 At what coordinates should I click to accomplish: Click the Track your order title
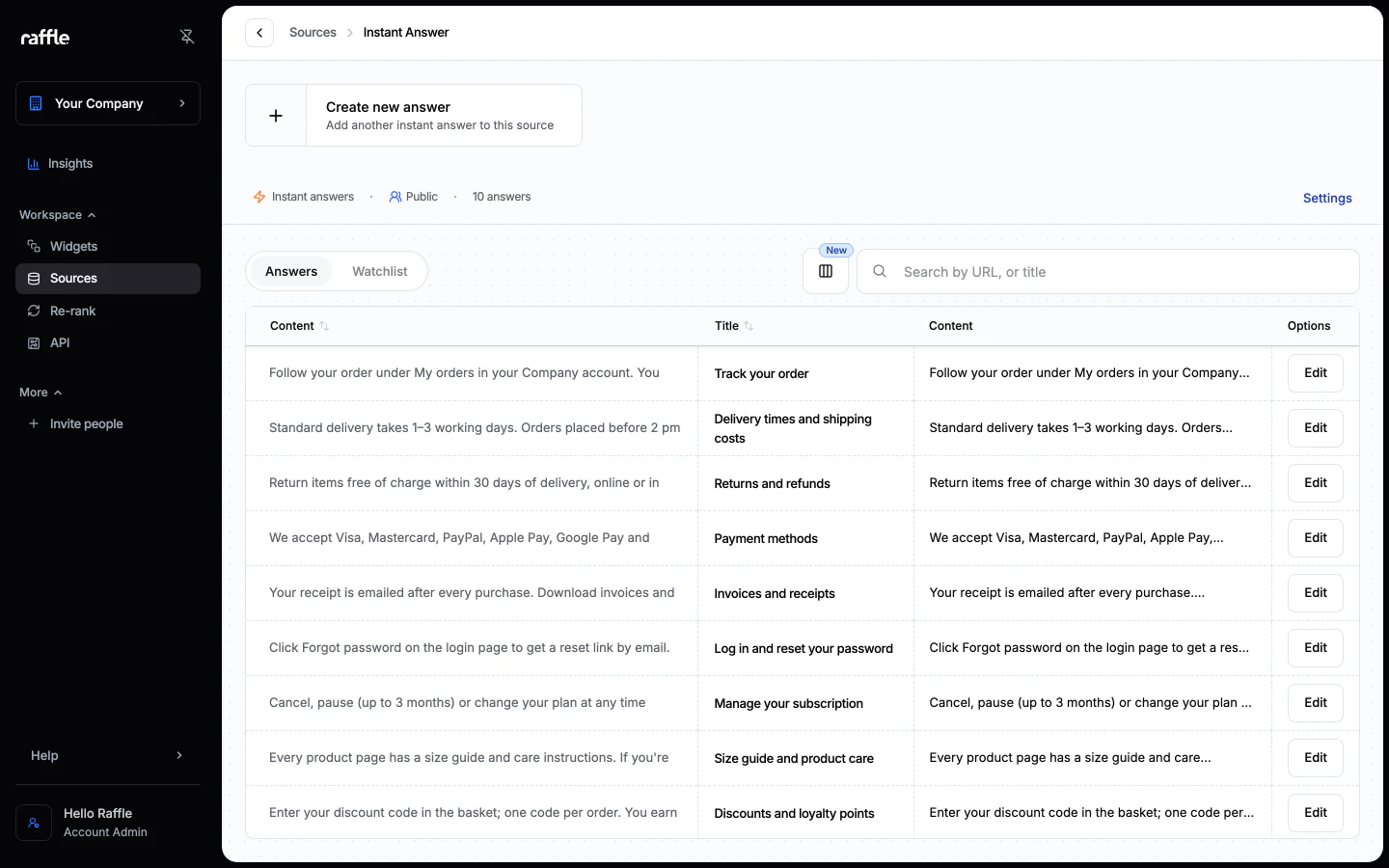coord(761,374)
